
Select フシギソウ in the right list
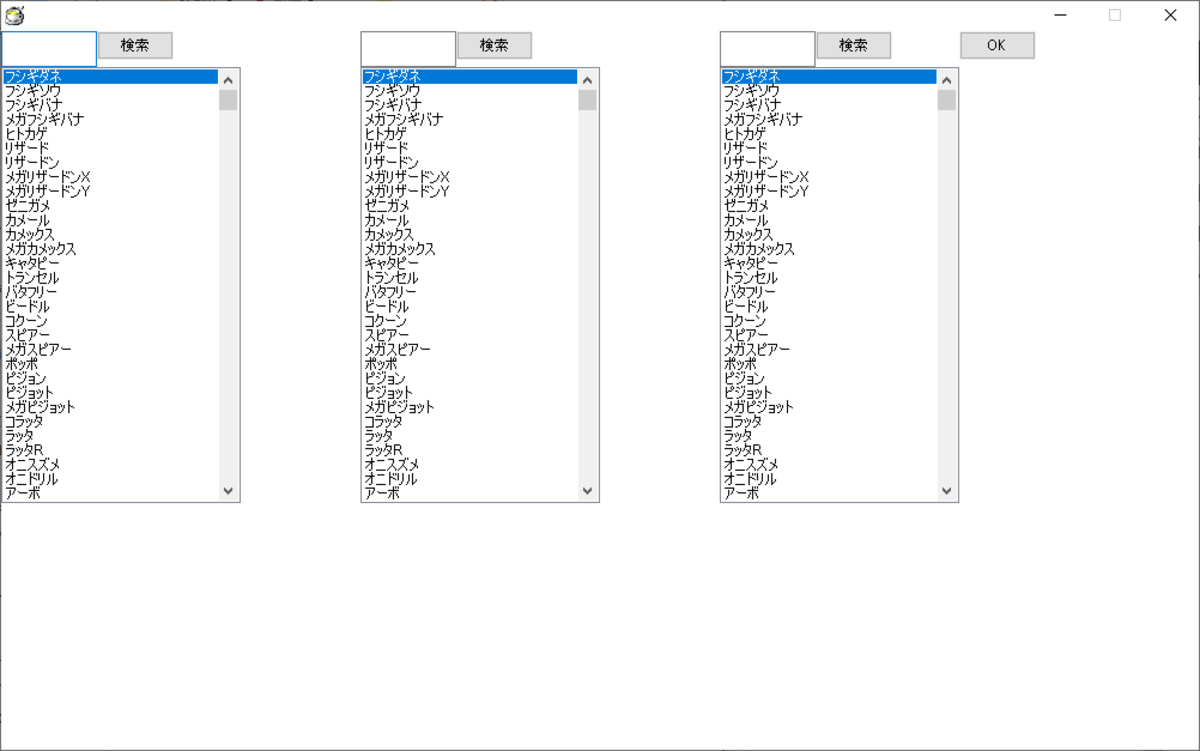click(828, 90)
